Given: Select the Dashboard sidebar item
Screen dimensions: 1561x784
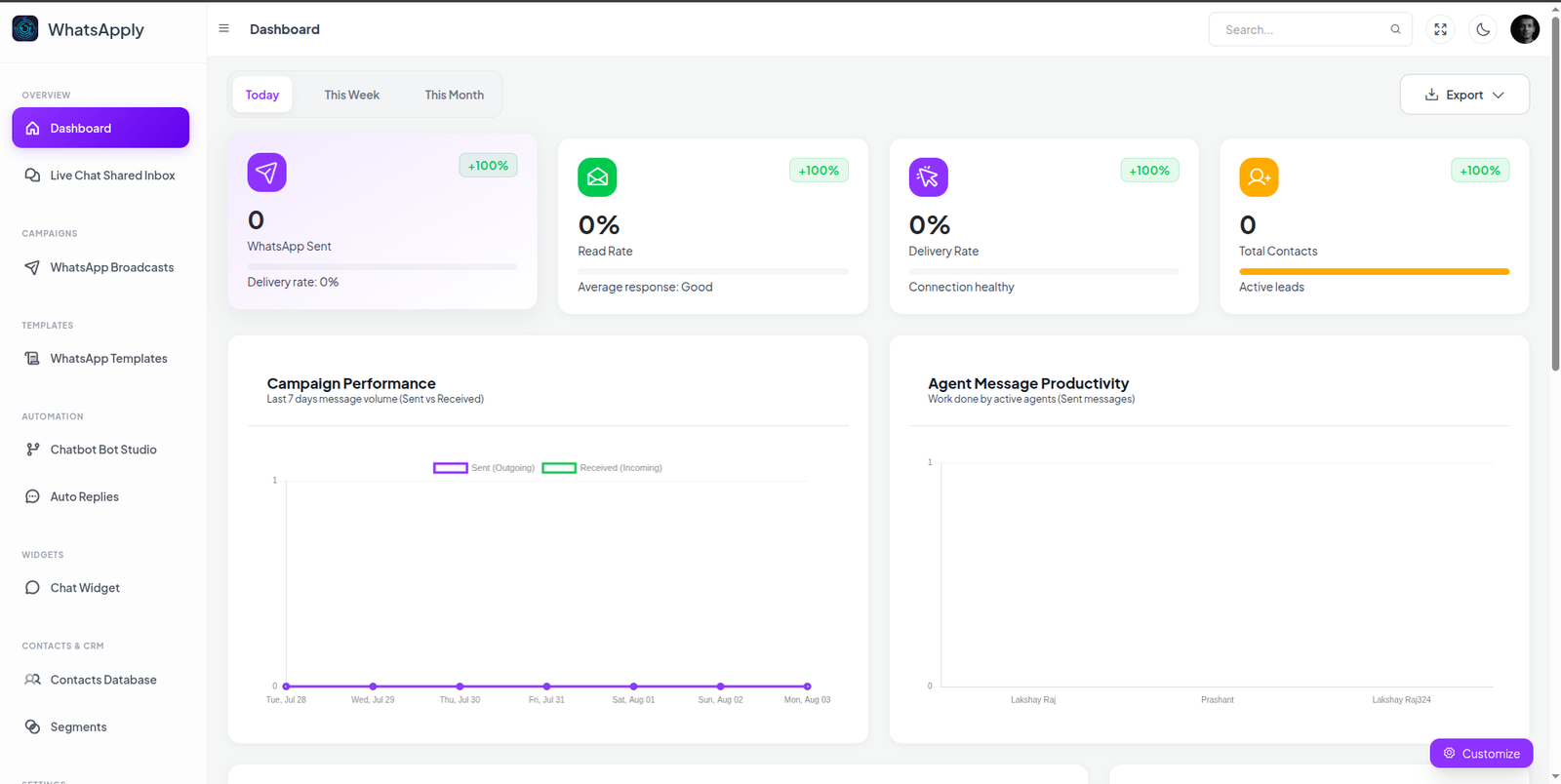Looking at the screenshot, I should click(100, 128).
